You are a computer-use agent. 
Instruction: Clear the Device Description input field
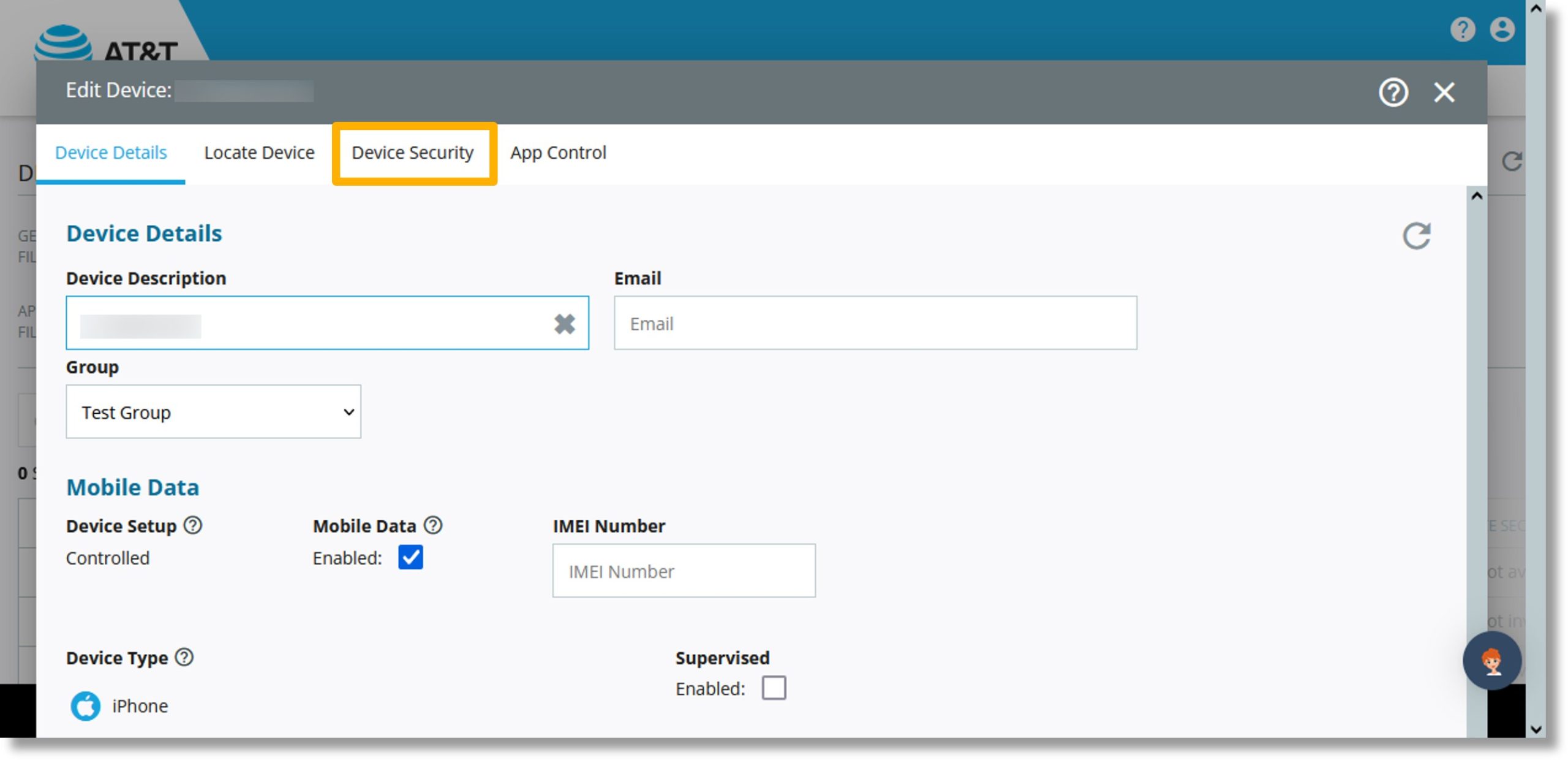coord(564,323)
